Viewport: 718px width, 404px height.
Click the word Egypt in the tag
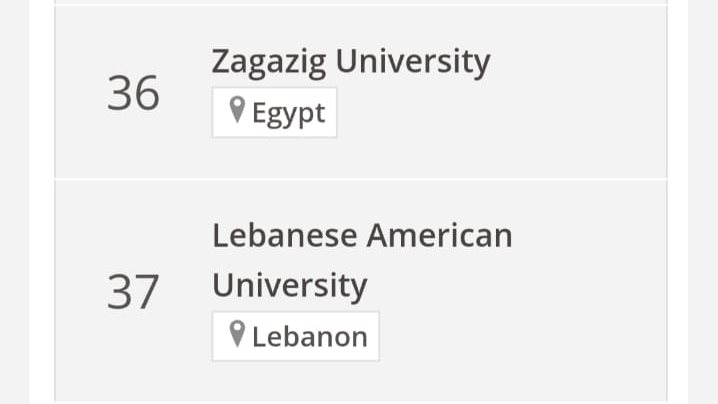click(288, 113)
